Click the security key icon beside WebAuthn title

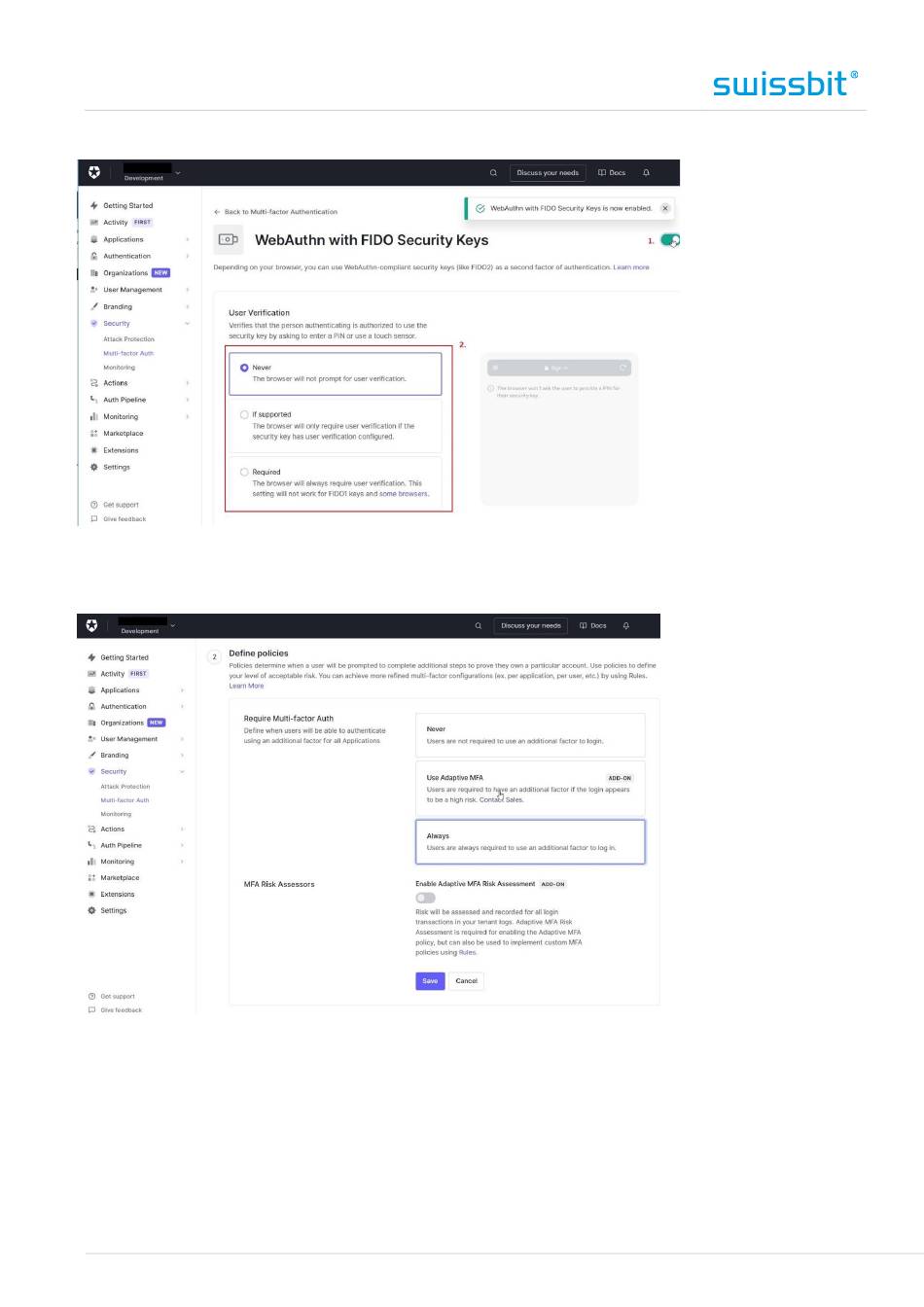[229, 239]
